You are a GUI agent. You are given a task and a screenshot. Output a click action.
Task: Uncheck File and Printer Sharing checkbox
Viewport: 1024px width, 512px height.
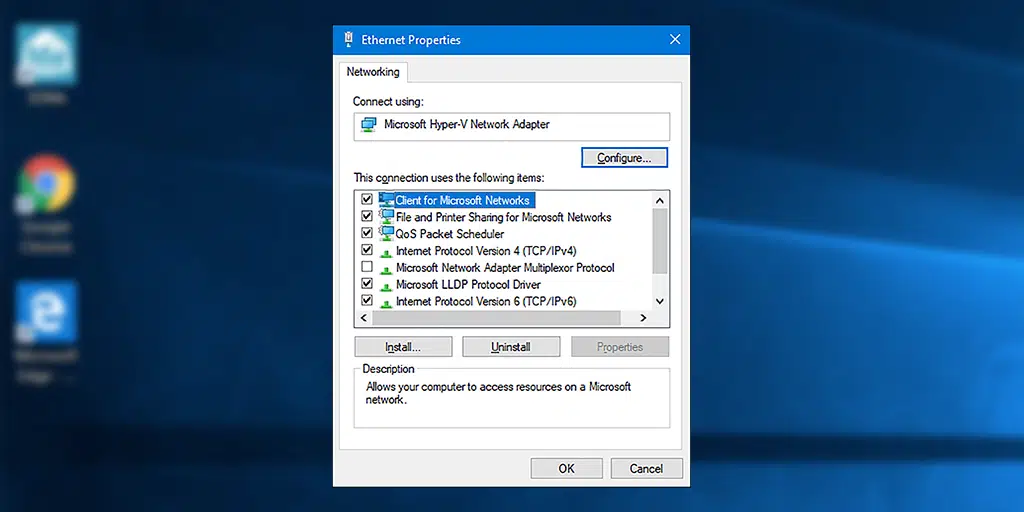click(x=367, y=216)
